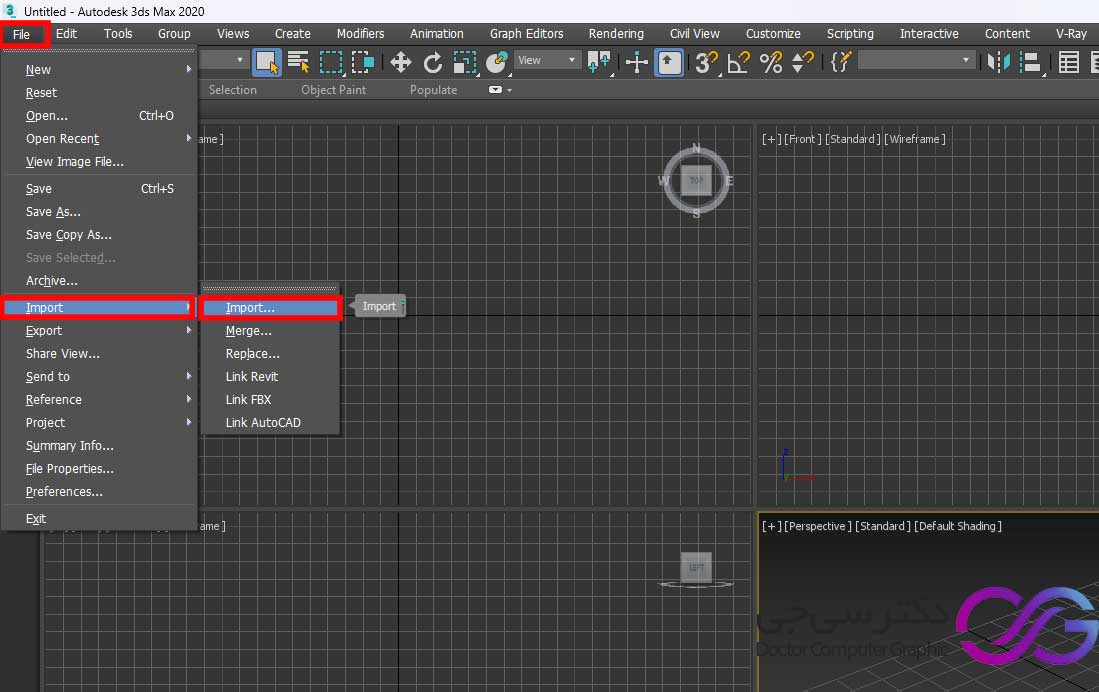This screenshot has width=1099, height=692.
Task: Click Save in the File menu
Action: click(x=99, y=189)
